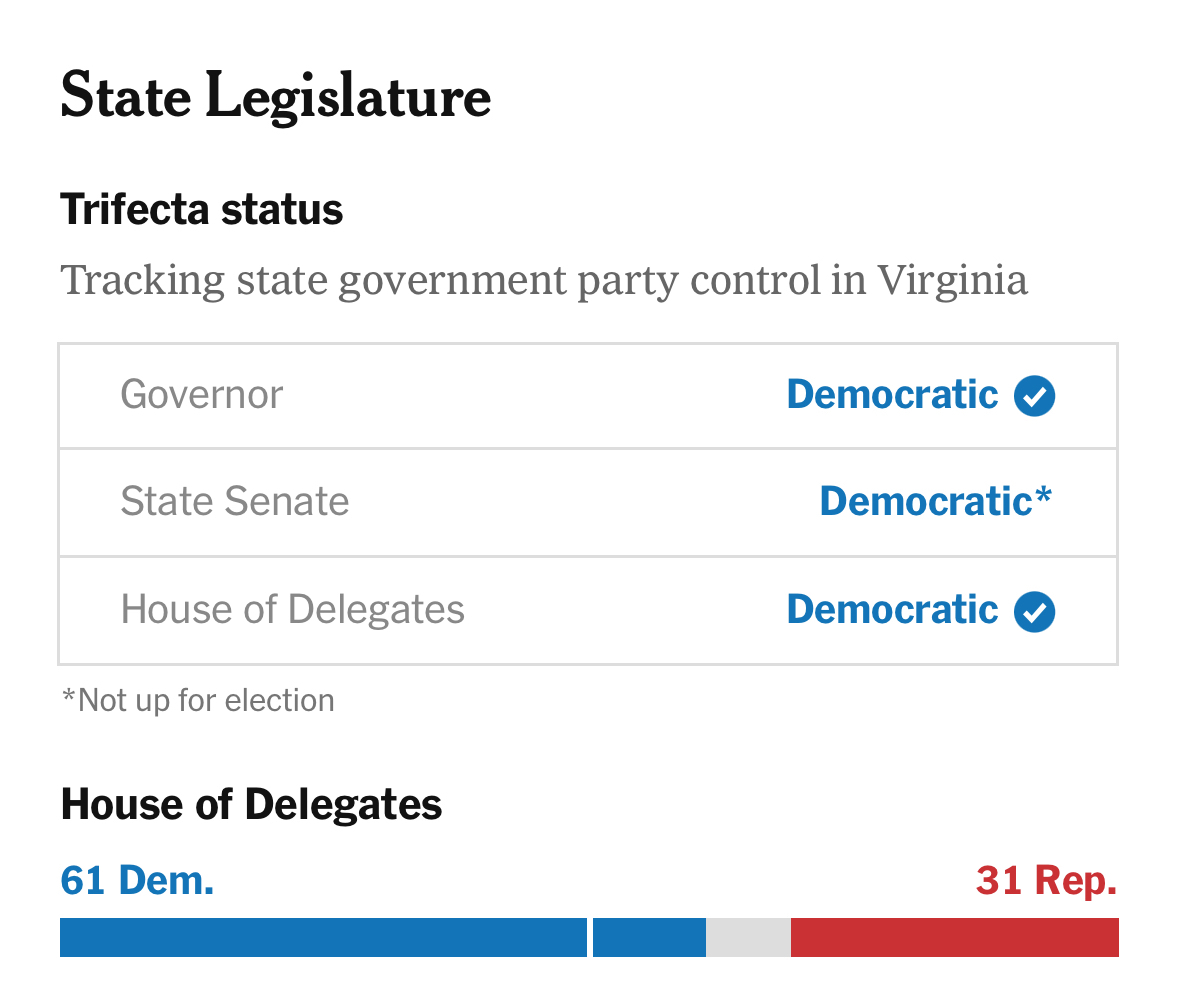Viewport: 1179px width, 994px height.
Task: Click the checkmark icon in the Governor row
Action: (1034, 396)
